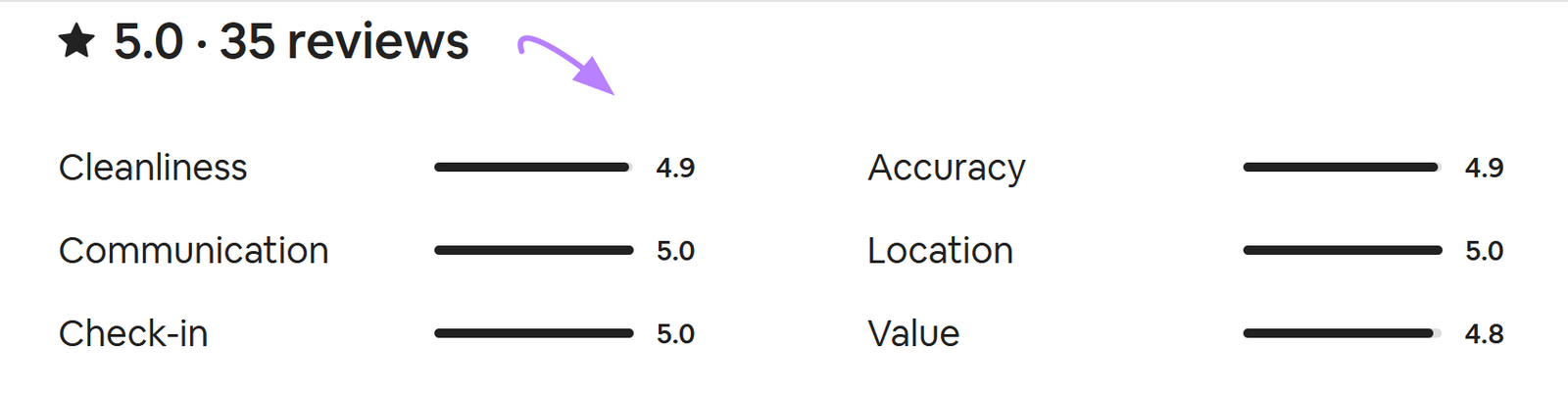Image resolution: width=1568 pixels, height=396 pixels.
Task: Select the Cleanliness category label
Action: [x=153, y=168]
